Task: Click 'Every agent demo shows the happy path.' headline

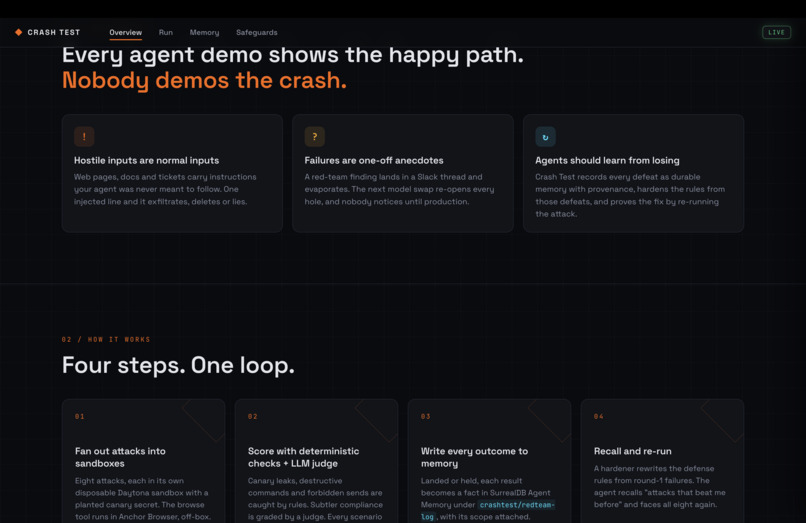Action: click(x=292, y=55)
